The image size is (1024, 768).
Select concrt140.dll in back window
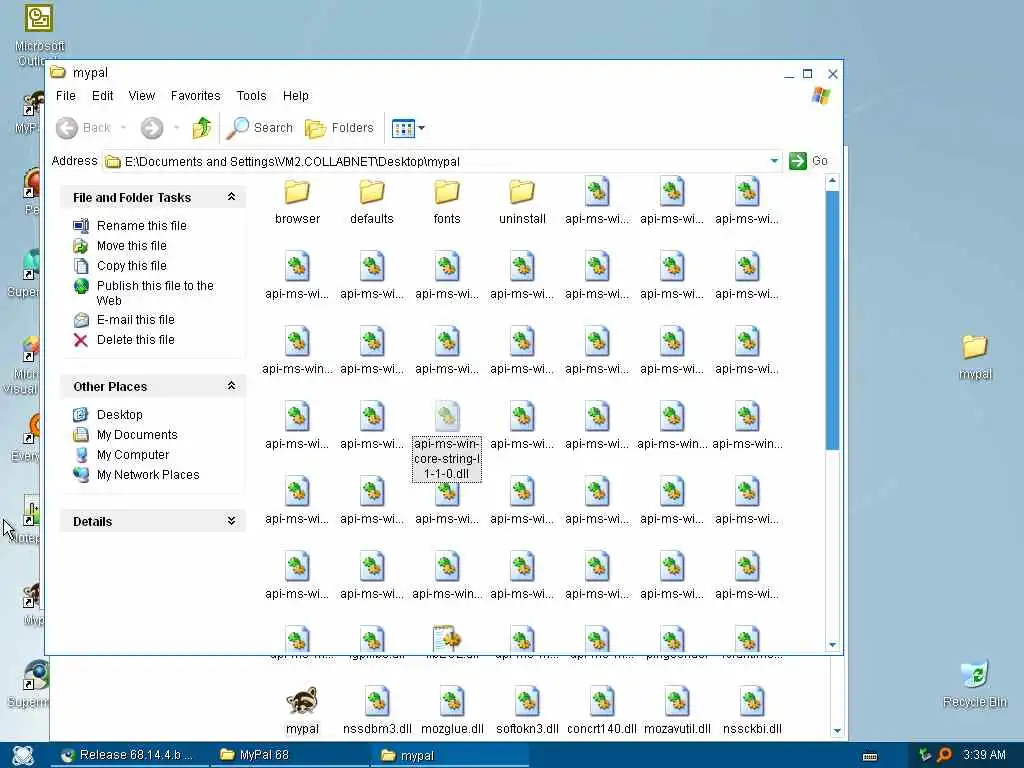click(601, 711)
